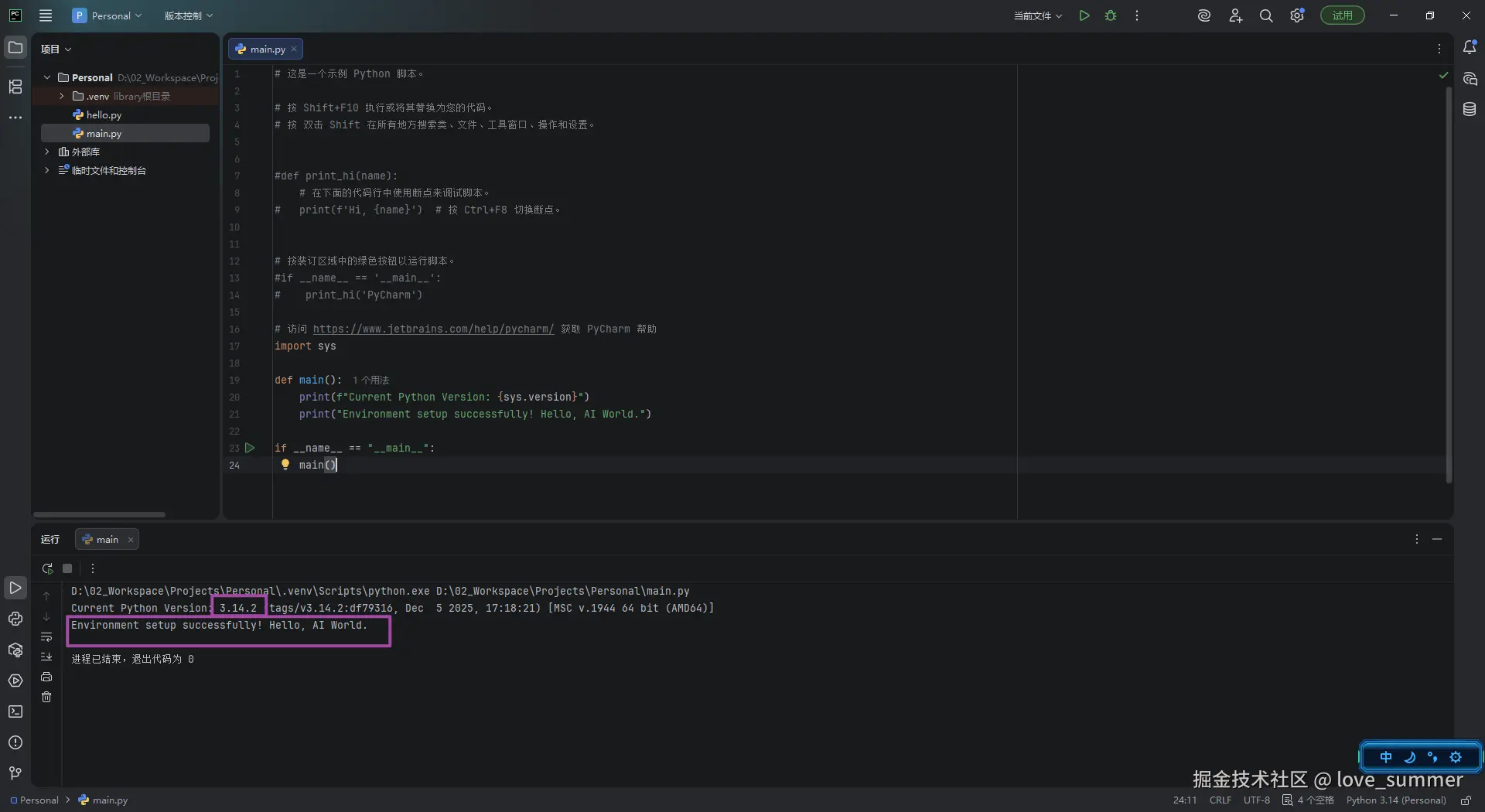Viewport: 1485px width, 812px height.
Task: Open the 版本控制 dropdown menu
Action: 188,15
